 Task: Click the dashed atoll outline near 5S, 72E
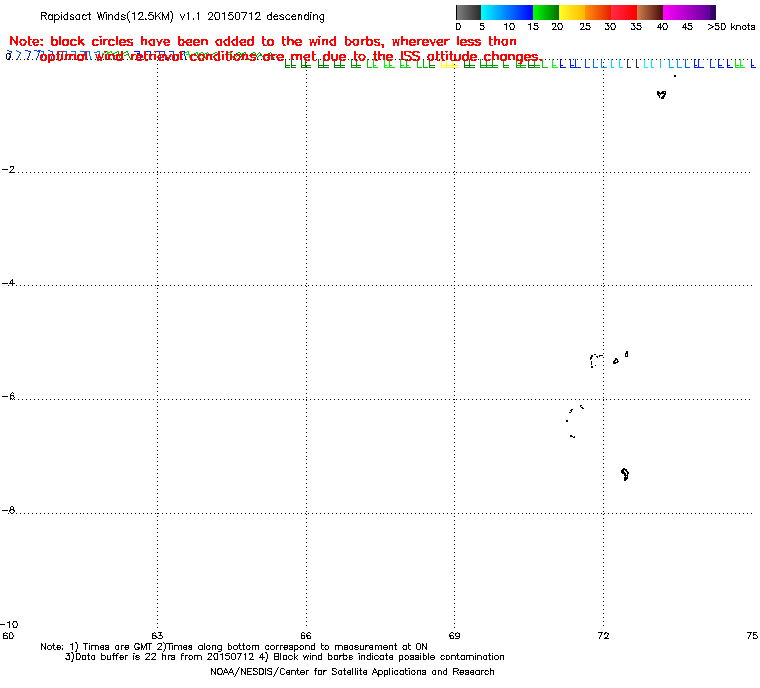pos(597,361)
